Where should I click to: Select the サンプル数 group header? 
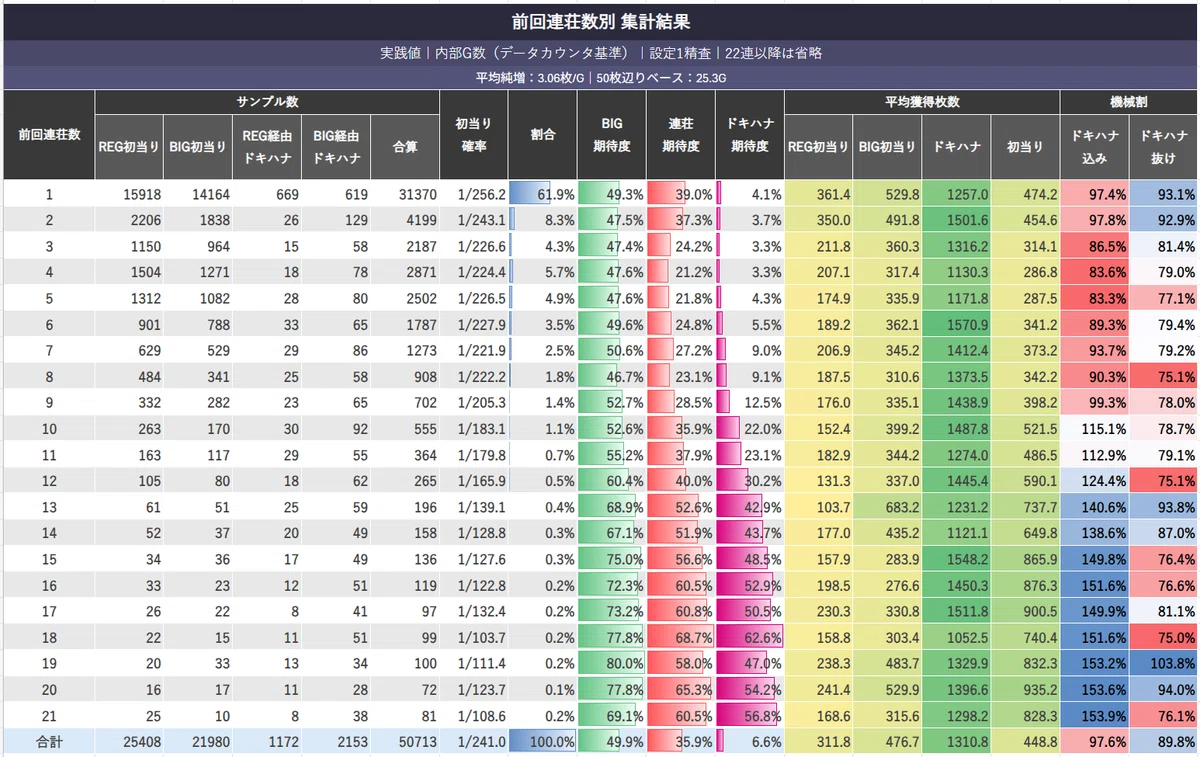(x=267, y=101)
